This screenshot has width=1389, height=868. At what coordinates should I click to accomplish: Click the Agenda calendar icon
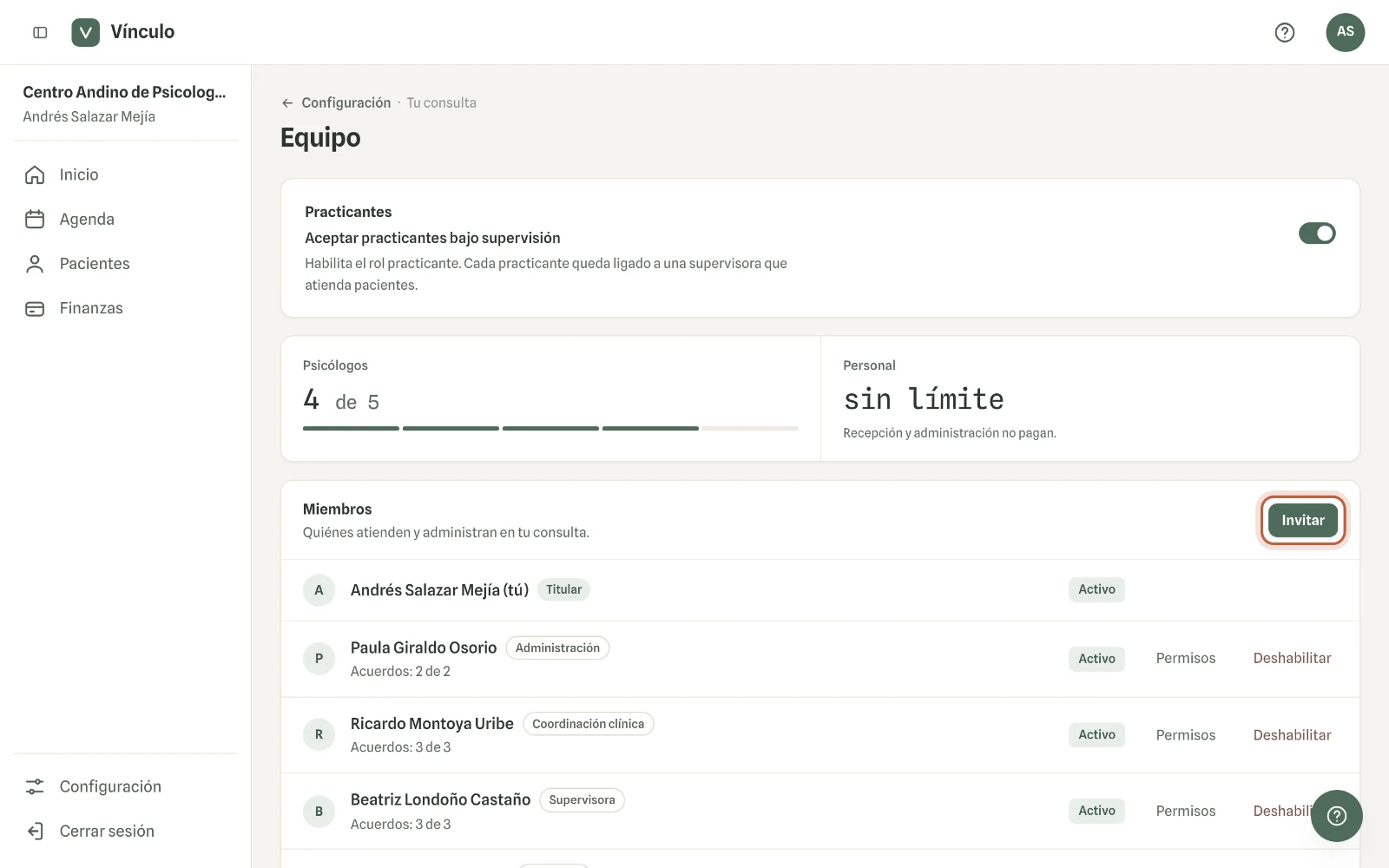[x=35, y=219]
